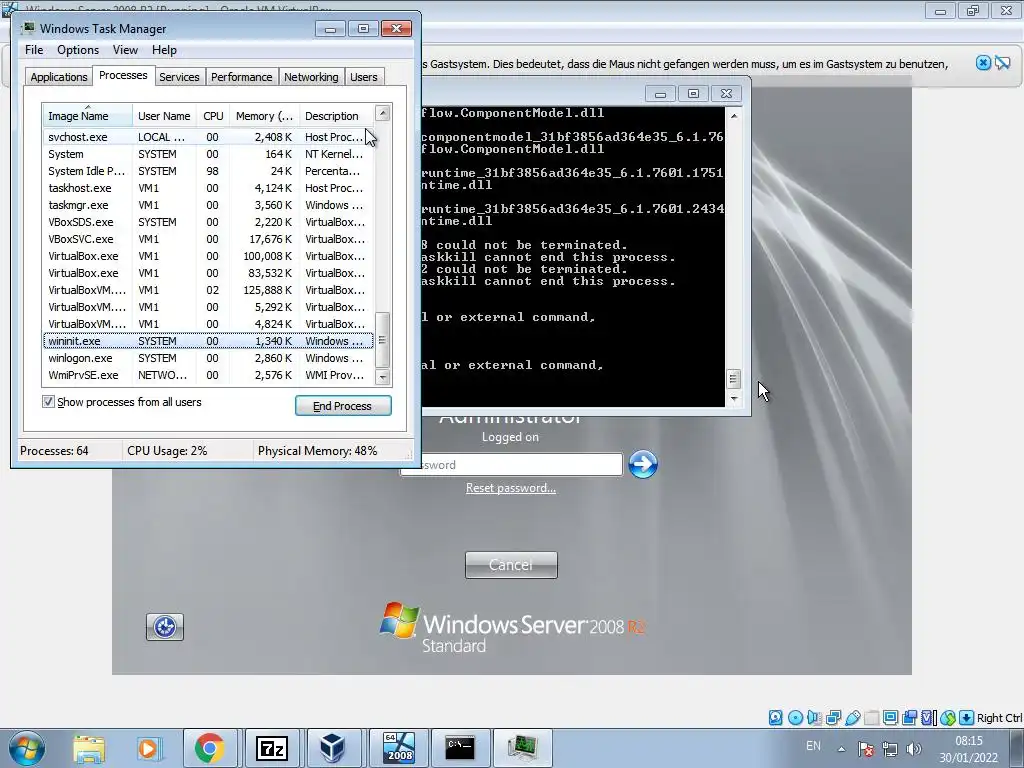Click the Ease of Access button on logon screen
The width and height of the screenshot is (1024, 768).
[x=165, y=627]
